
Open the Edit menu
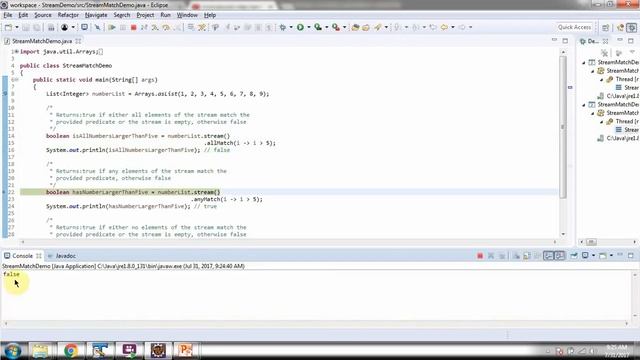(23, 15)
